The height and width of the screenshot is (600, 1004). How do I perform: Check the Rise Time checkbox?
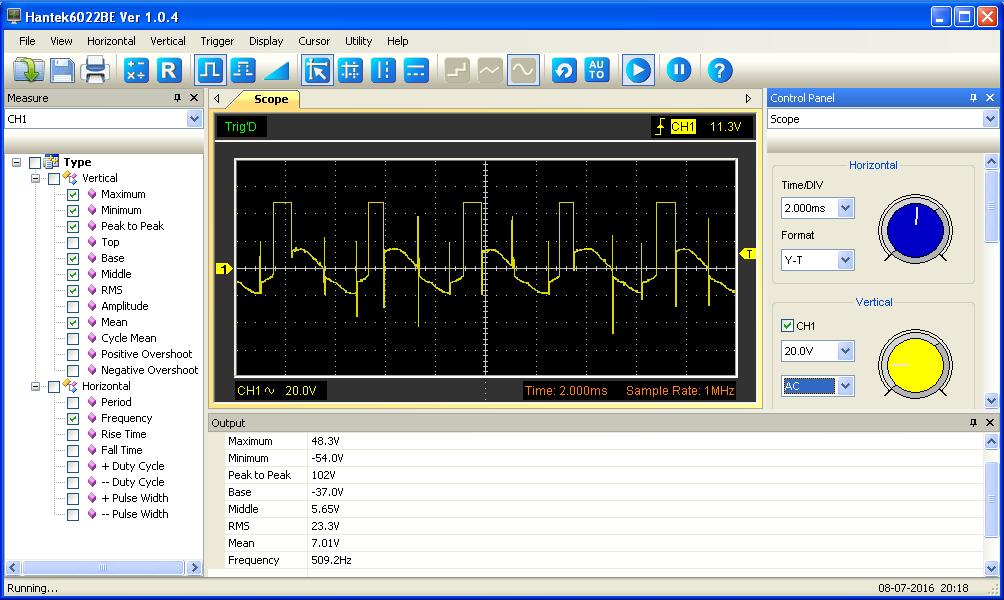click(73, 434)
